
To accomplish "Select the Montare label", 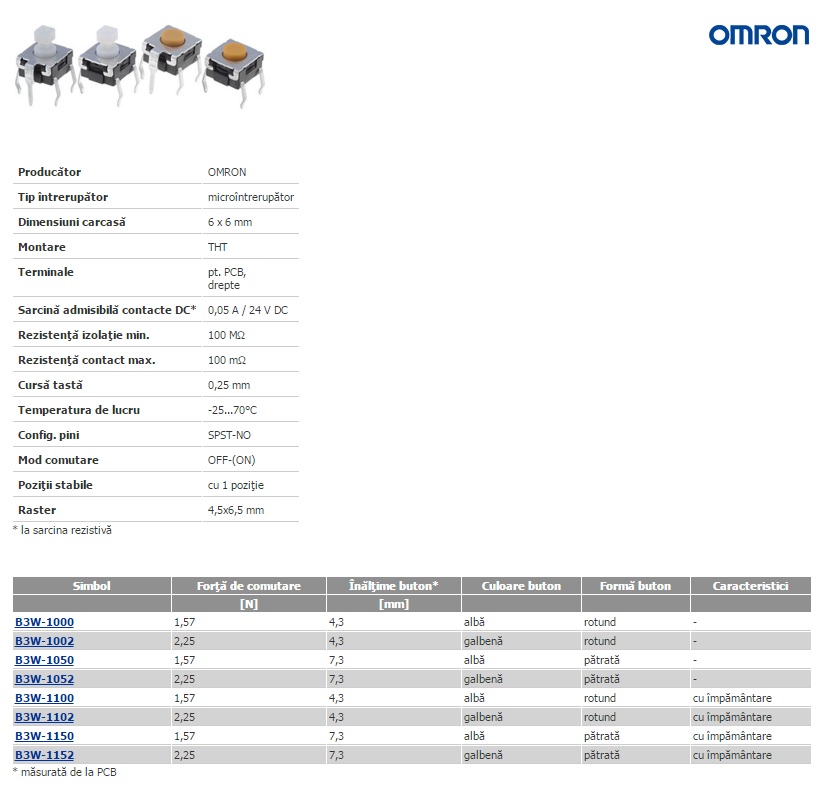I will pyautogui.click(x=42, y=247).
